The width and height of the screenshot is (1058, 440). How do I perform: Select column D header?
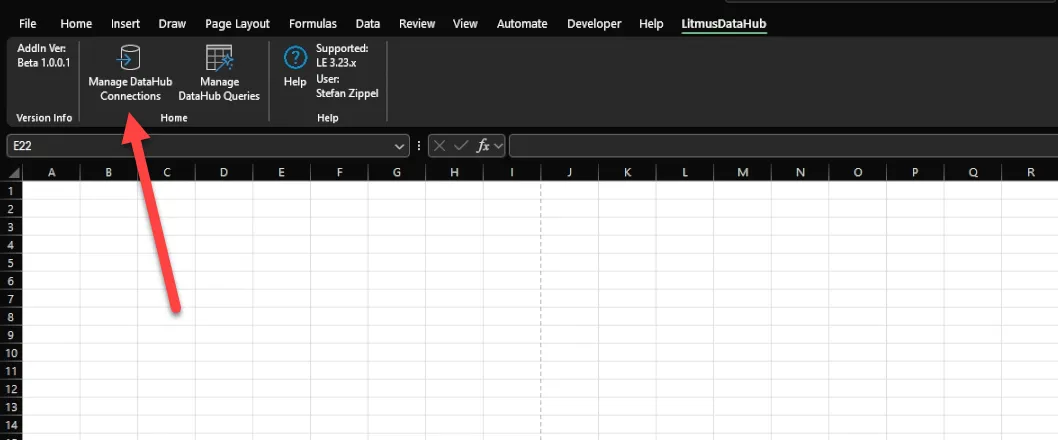pos(224,173)
